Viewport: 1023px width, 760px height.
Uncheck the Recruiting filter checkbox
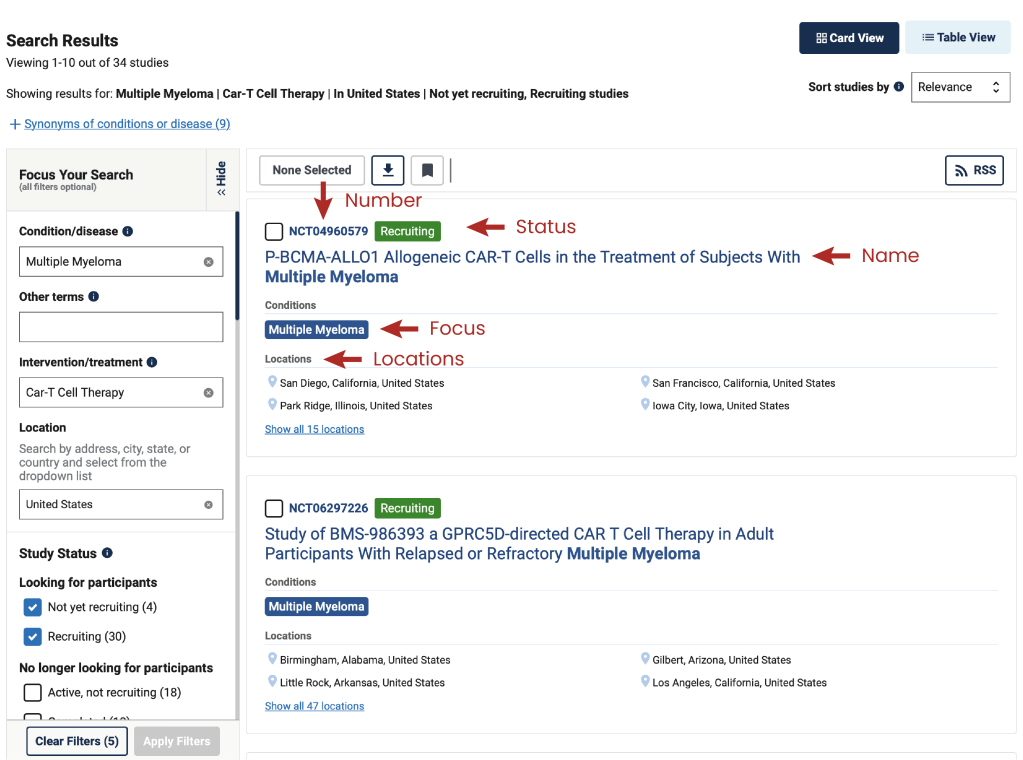click(x=33, y=636)
